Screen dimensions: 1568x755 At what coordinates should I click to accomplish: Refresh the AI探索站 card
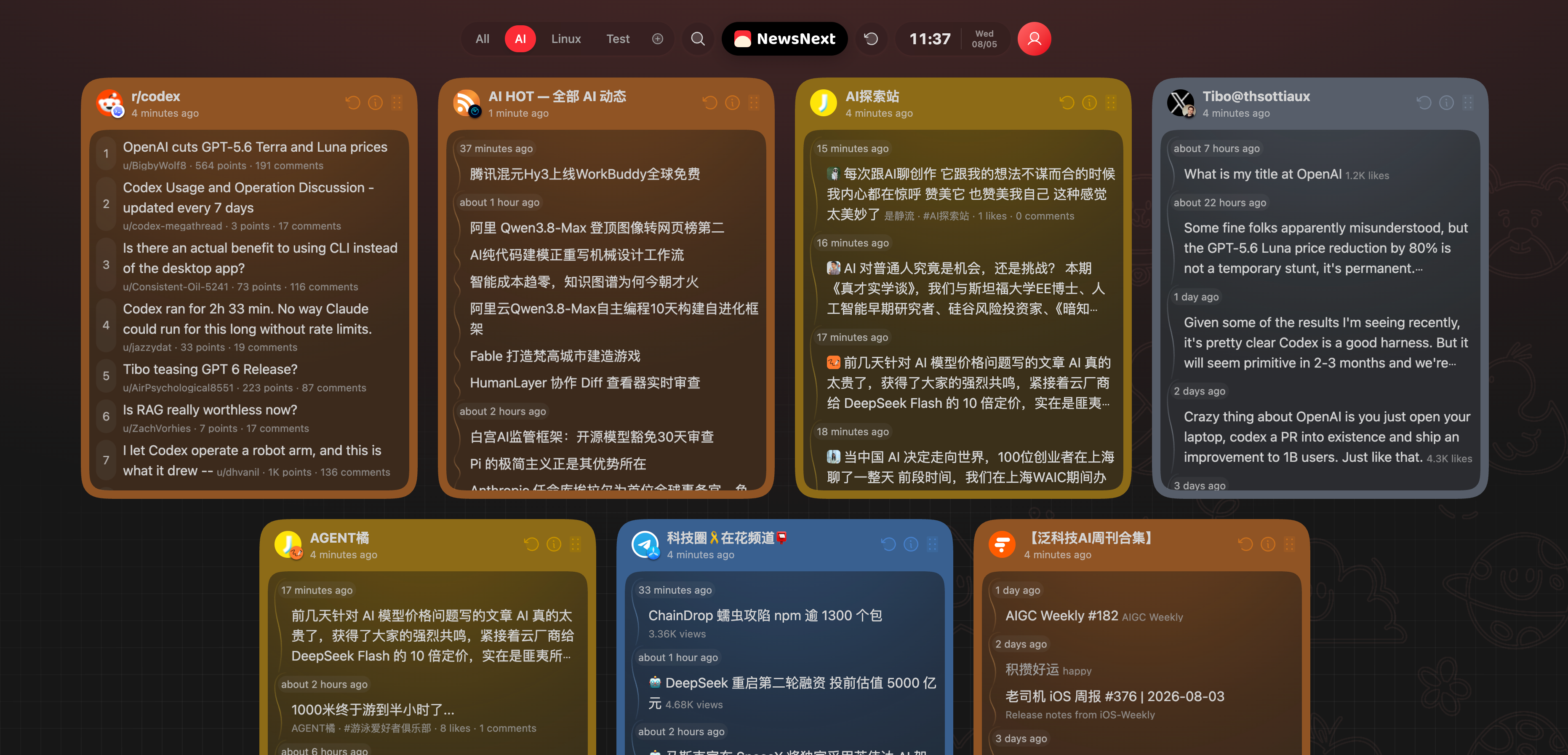point(1067,103)
